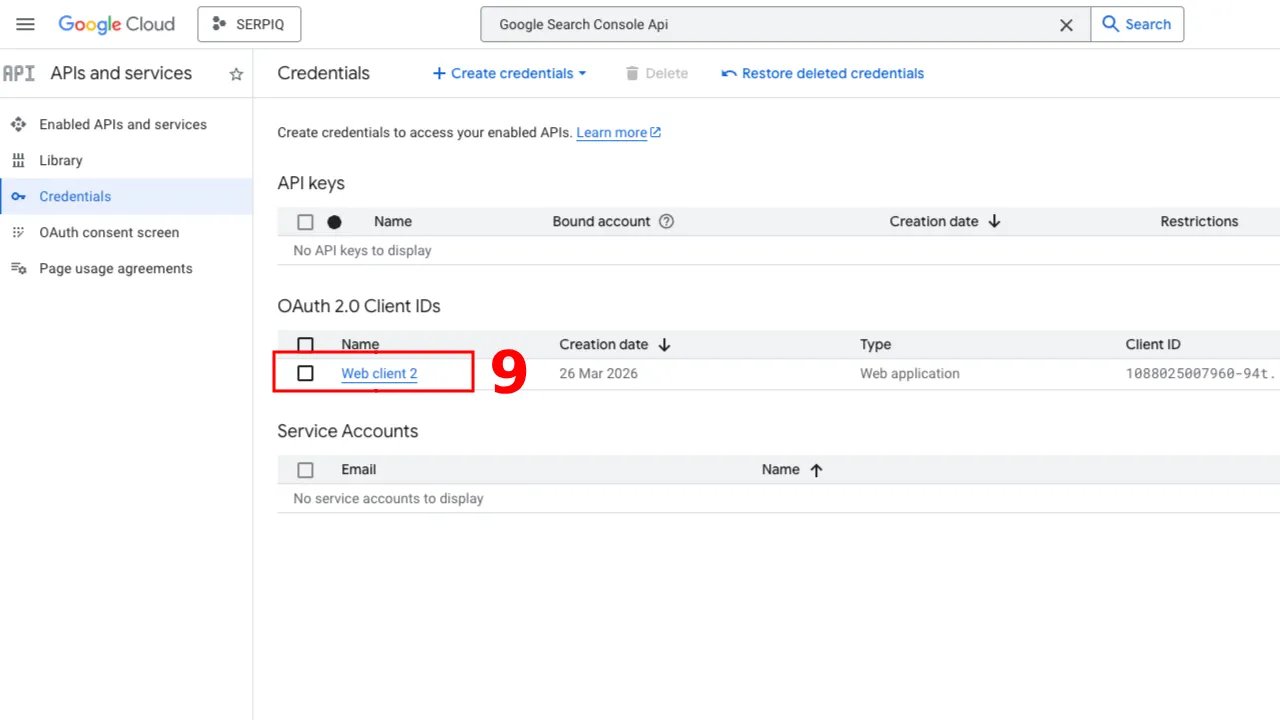Tick the service accounts header checkbox

(x=306, y=470)
